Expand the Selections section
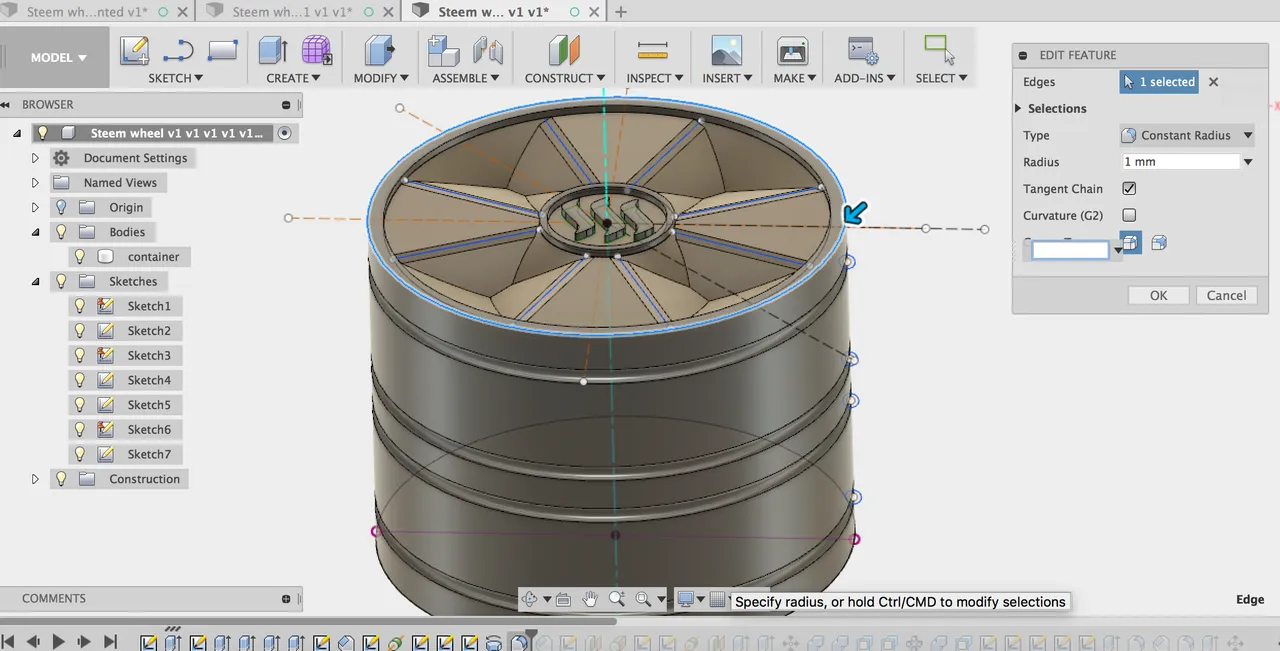The width and height of the screenshot is (1280, 651). (x=1018, y=108)
